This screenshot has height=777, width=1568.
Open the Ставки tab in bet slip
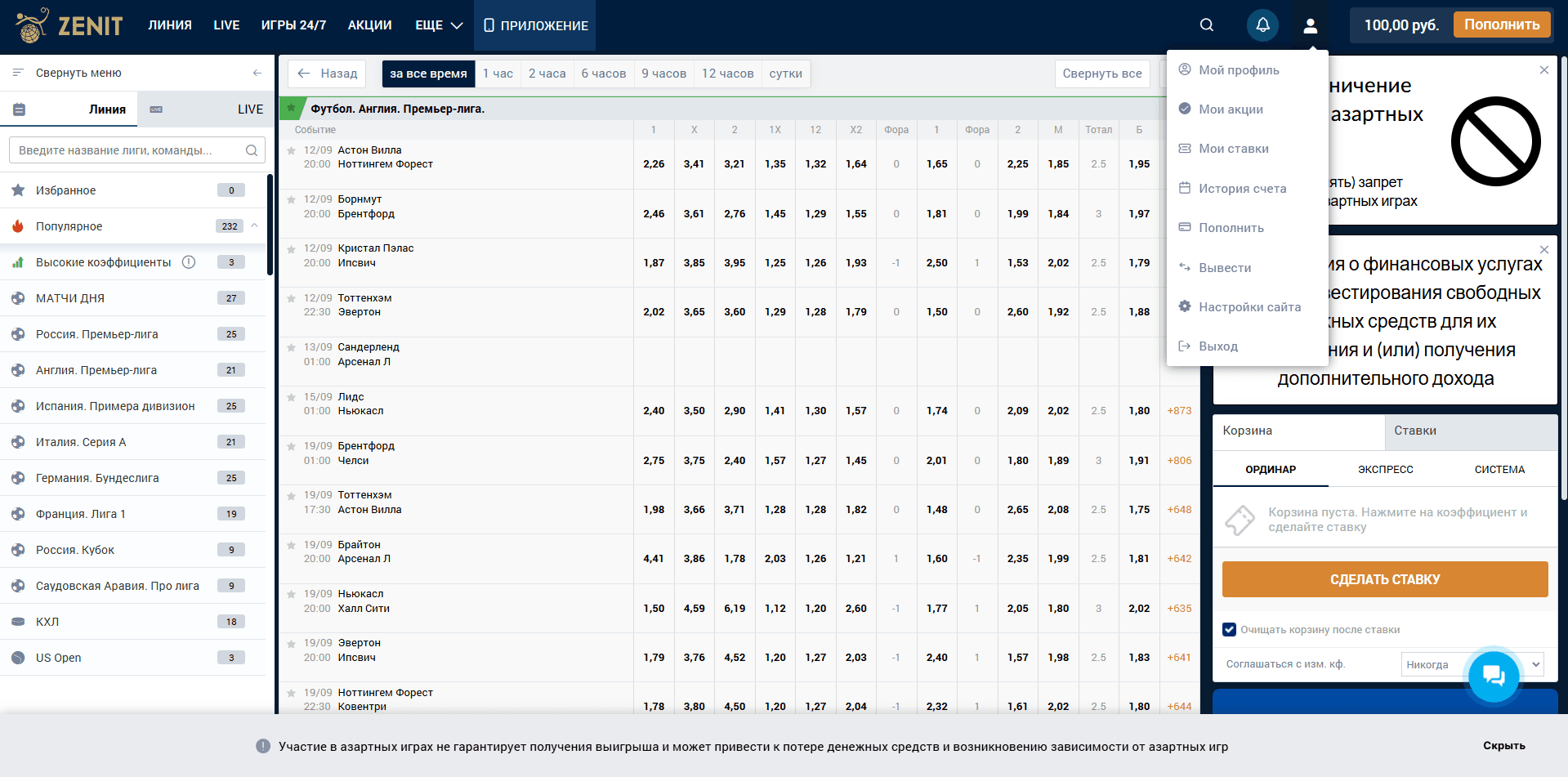tap(1471, 431)
